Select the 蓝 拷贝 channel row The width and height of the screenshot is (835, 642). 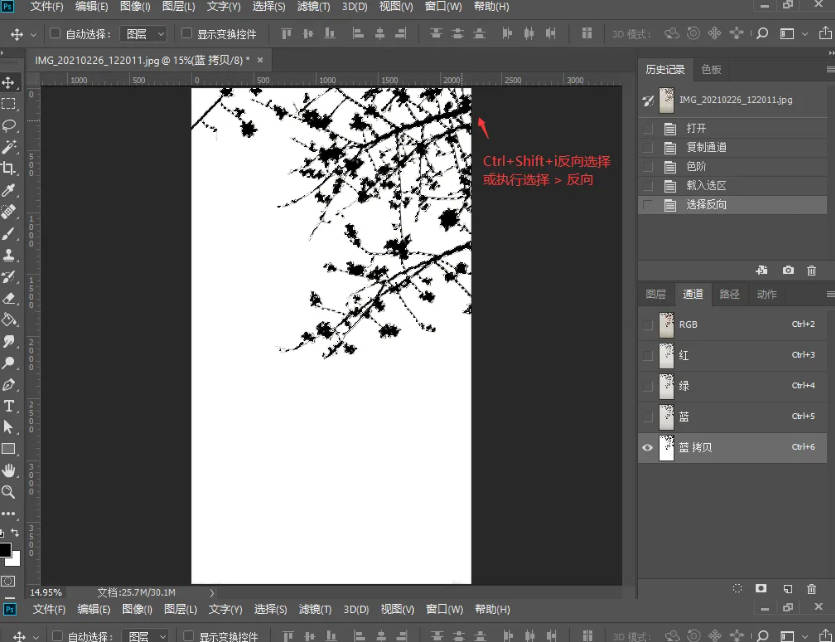coord(733,448)
